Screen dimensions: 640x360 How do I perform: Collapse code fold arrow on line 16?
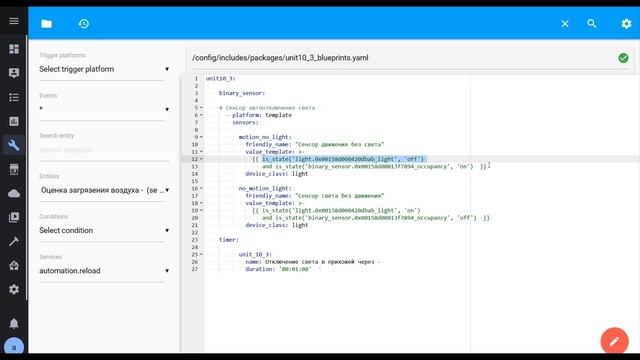click(x=202, y=189)
